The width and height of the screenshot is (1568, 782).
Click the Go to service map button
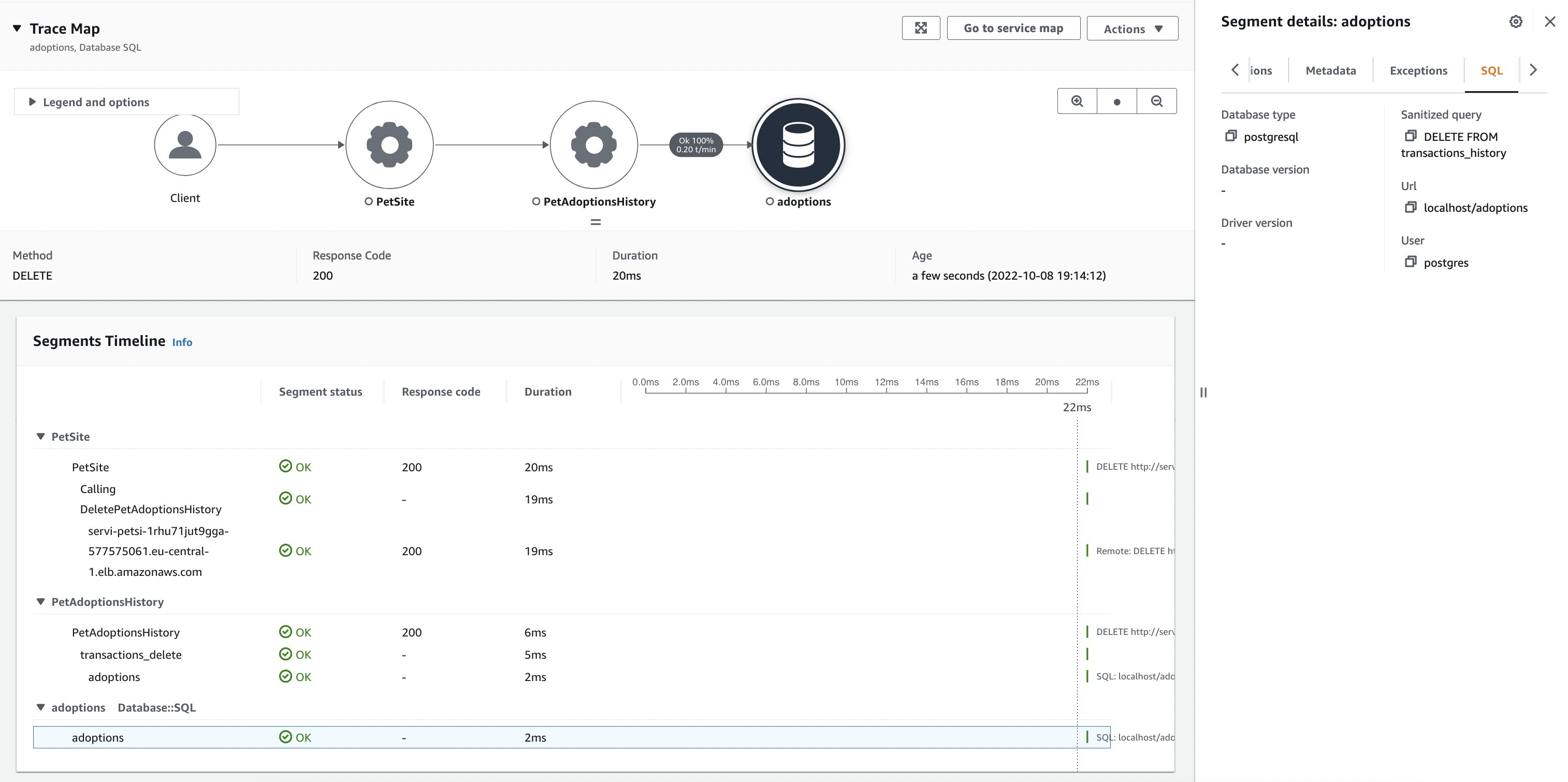[x=1012, y=28]
